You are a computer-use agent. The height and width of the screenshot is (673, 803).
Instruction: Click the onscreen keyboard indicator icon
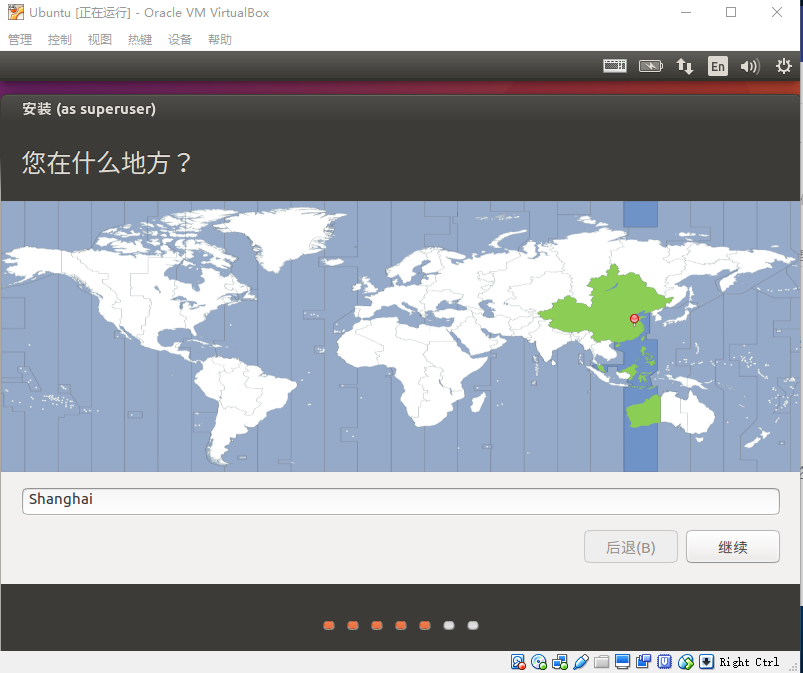(x=615, y=66)
